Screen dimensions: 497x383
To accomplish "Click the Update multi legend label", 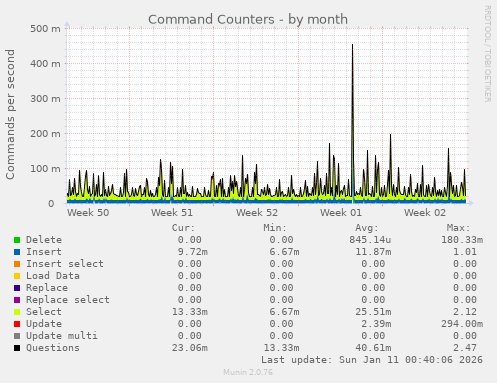I will [x=62, y=336].
